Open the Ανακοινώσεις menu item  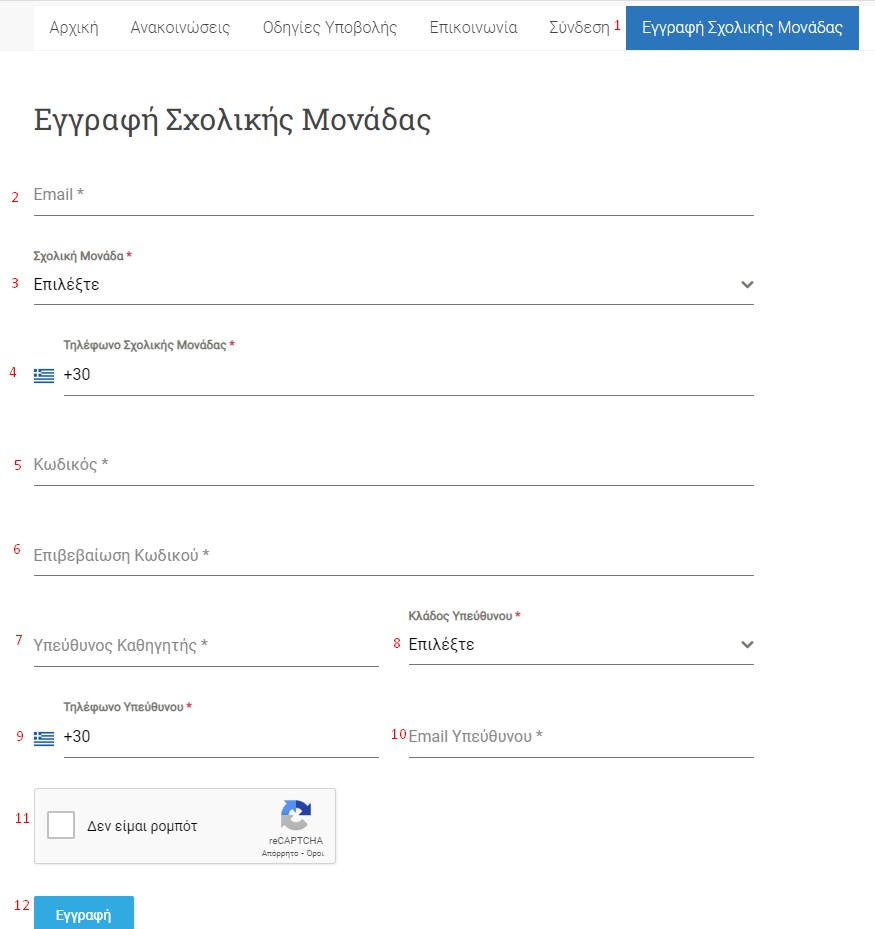point(180,27)
